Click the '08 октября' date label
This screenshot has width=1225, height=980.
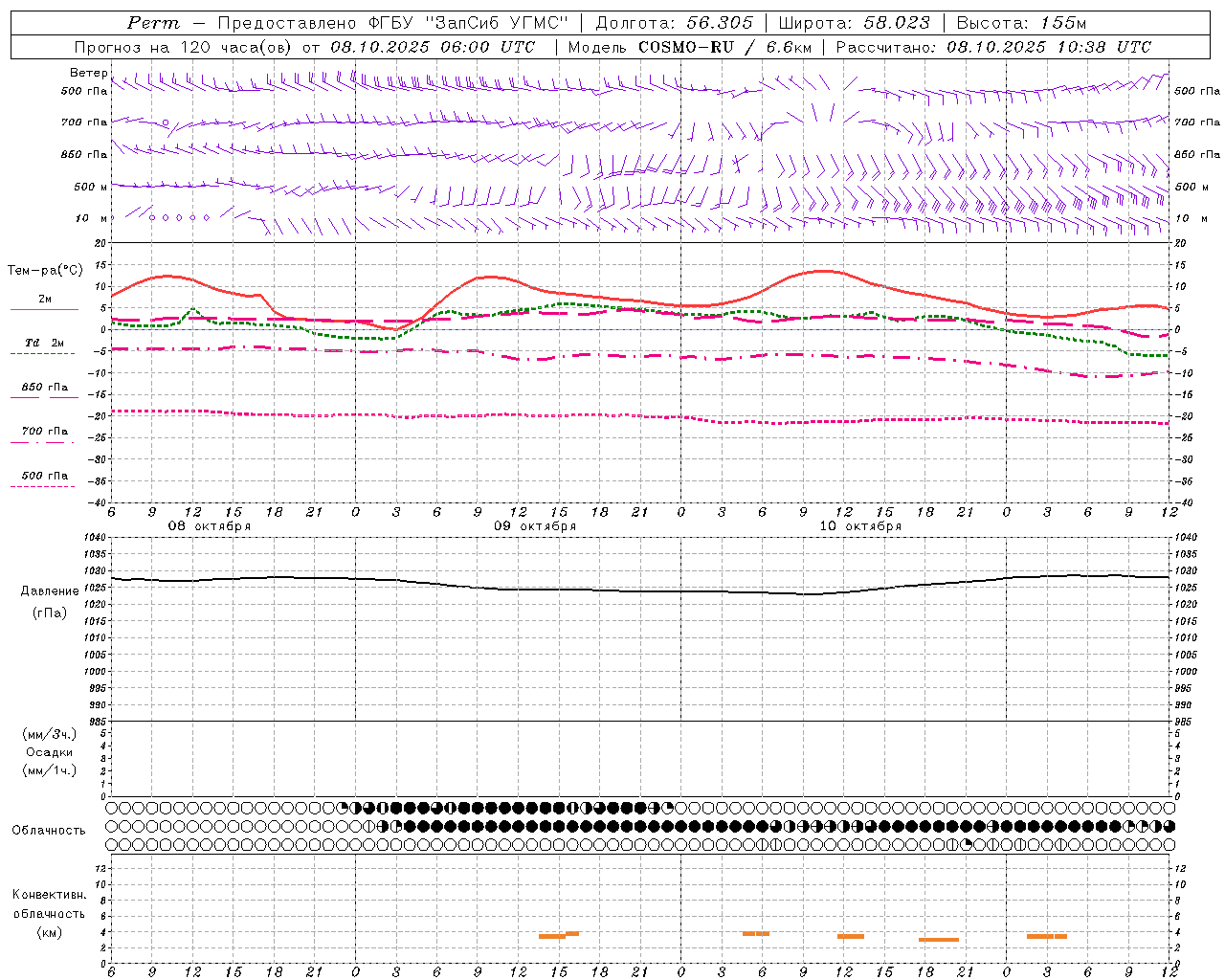pyautogui.click(x=210, y=526)
